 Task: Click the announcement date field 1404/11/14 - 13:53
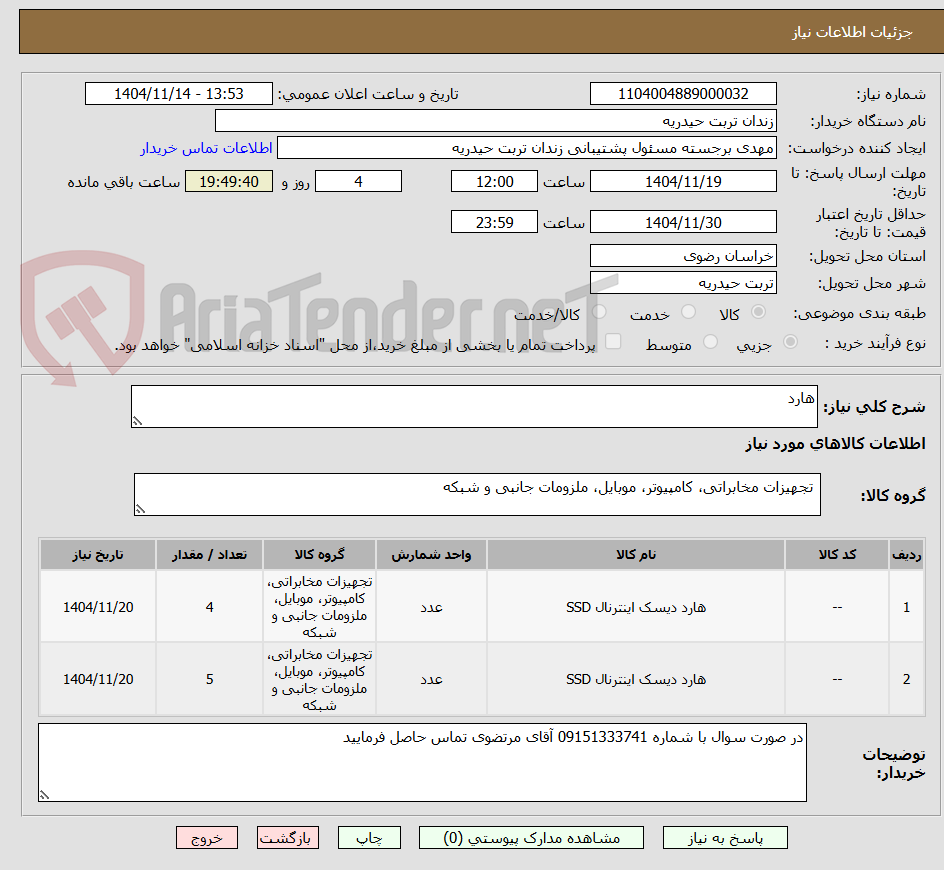[179, 94]
